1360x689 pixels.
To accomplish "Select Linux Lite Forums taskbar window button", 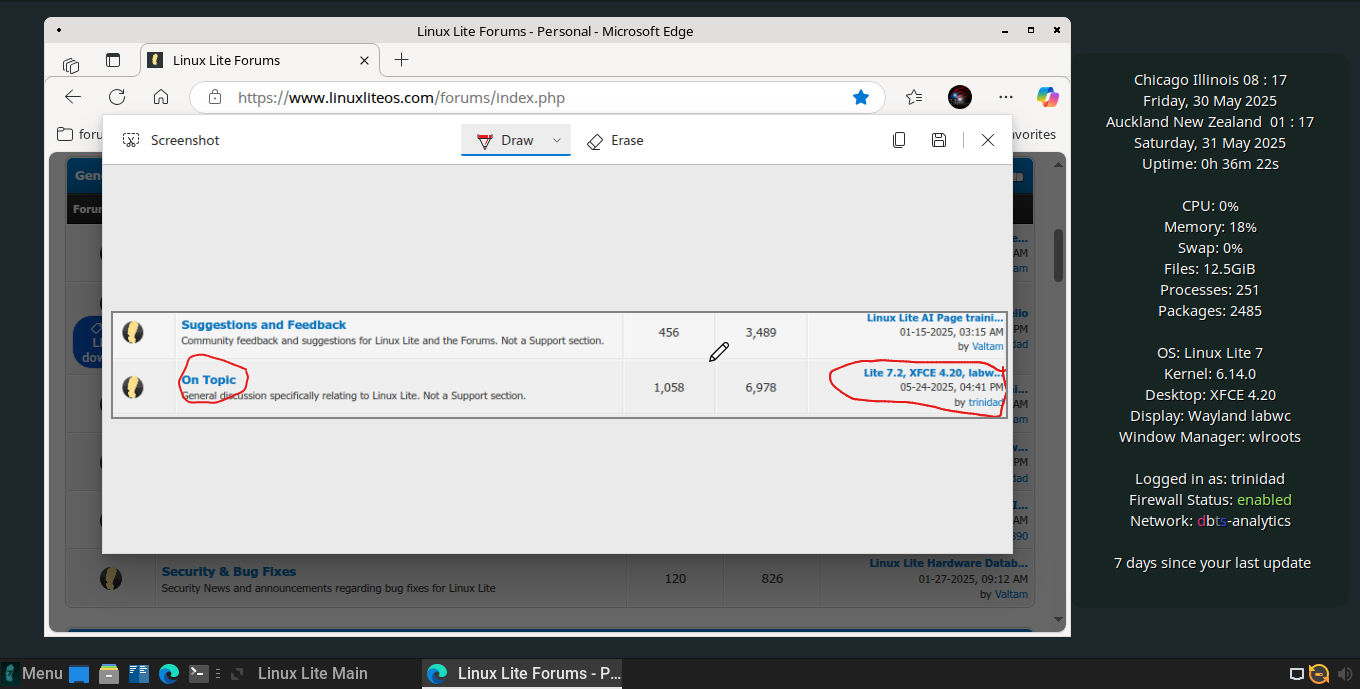I will point(523,674).
